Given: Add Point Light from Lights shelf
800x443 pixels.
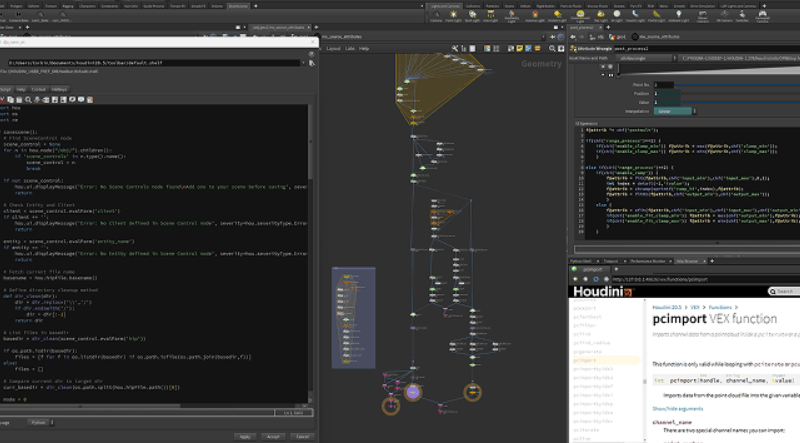Looking at the screenshot, I should tap(453, 16).
